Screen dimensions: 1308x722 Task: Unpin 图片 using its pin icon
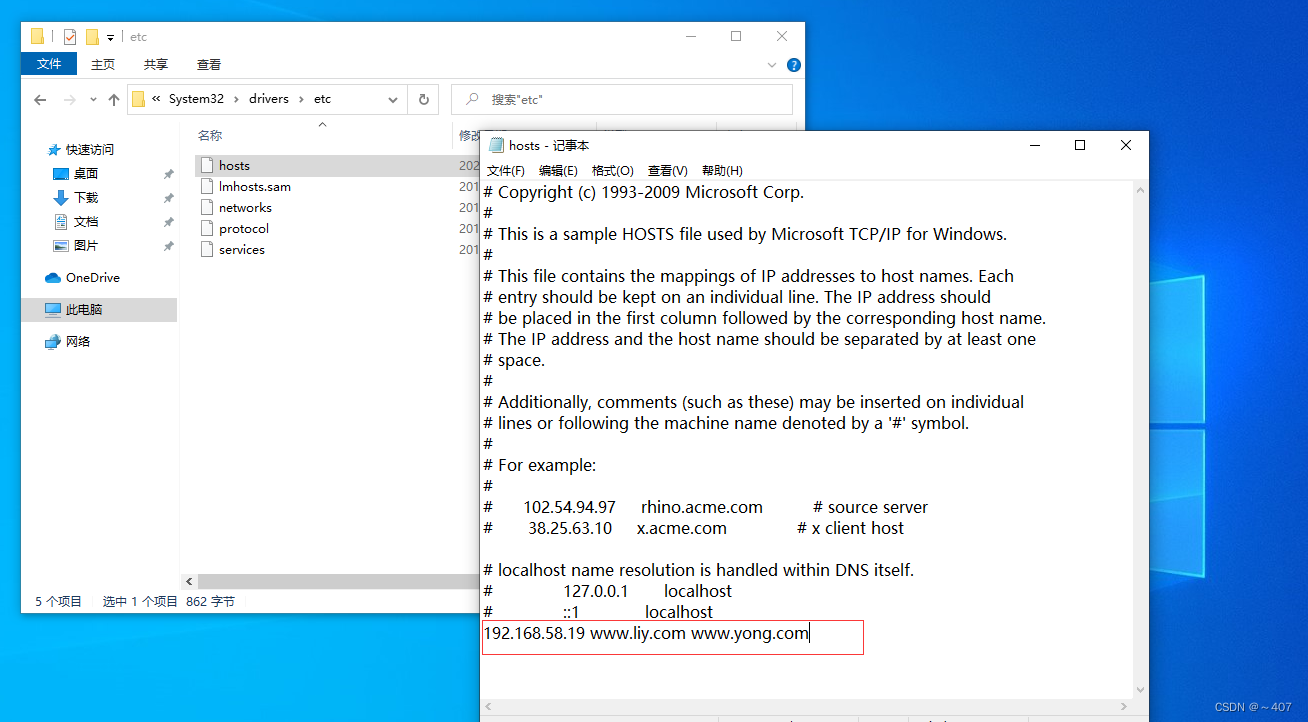[168, 246]
